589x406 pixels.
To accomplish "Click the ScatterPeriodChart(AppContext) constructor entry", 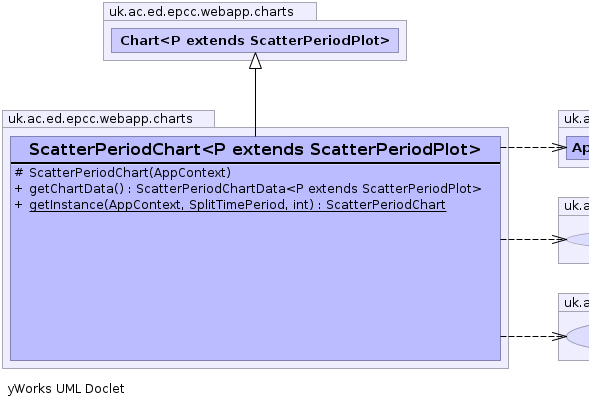I will (130, 173).
